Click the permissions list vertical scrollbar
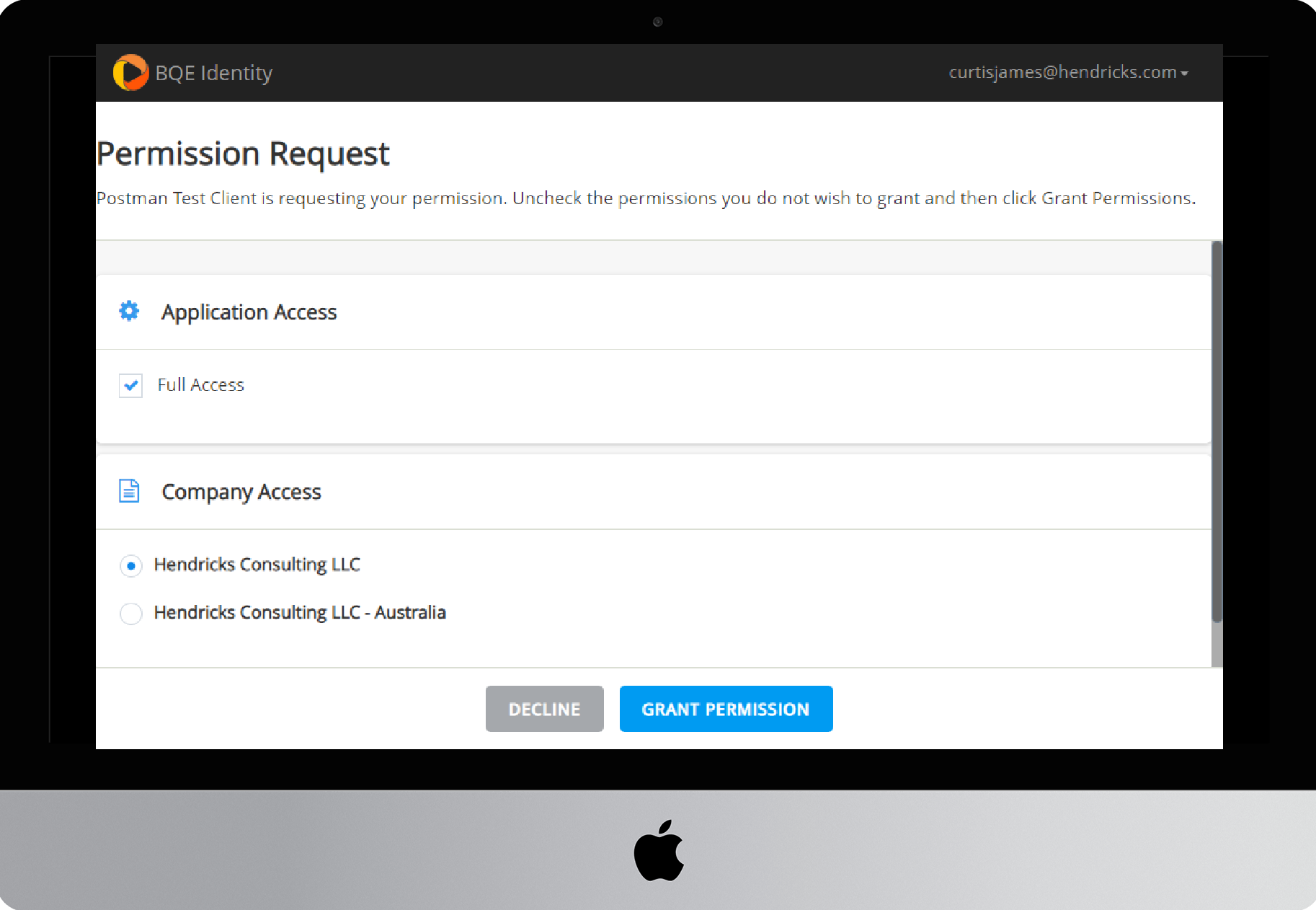This screenshot has width=1316, height=910. [x=1217, y=432]
